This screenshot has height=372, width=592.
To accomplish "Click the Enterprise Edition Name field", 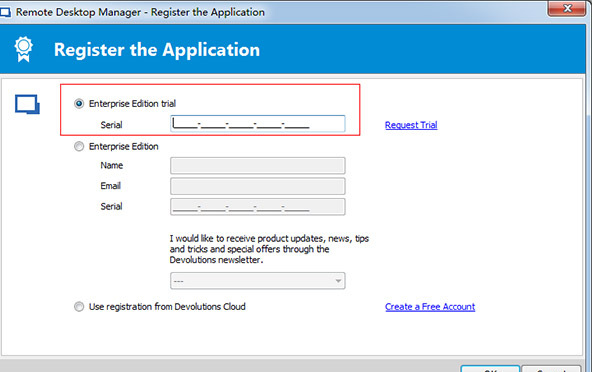I will click(x=257, y=165).
